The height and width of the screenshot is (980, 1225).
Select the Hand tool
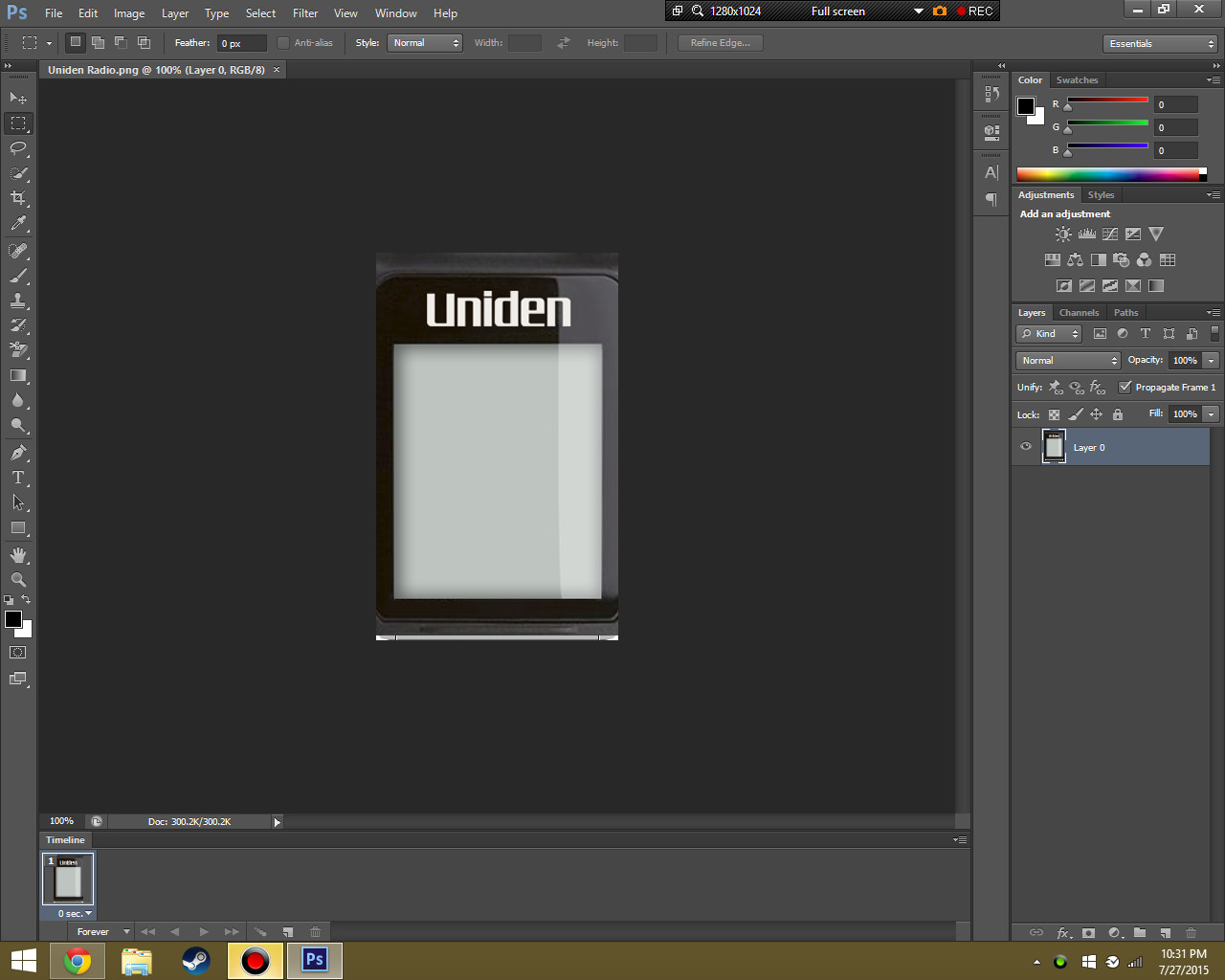(18, 555)
